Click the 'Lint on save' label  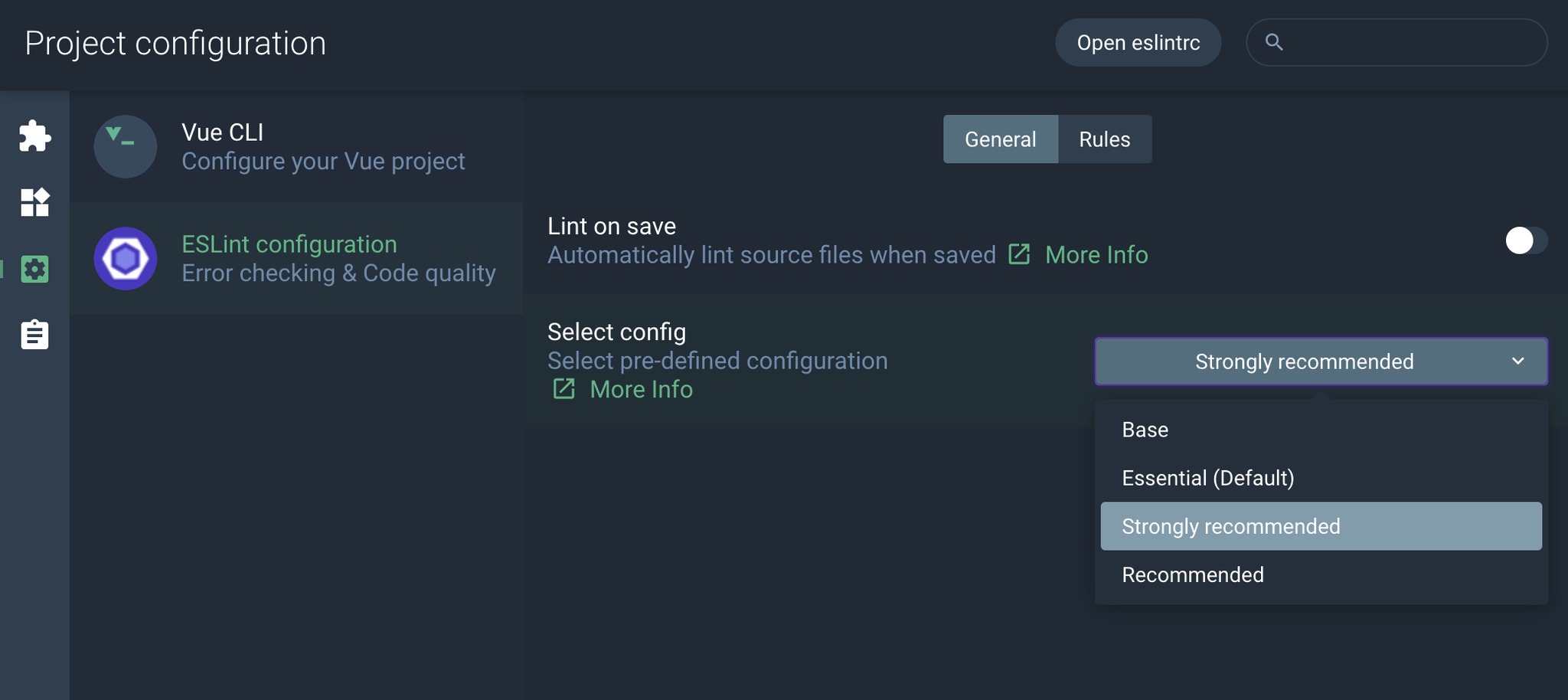point(612,226)
